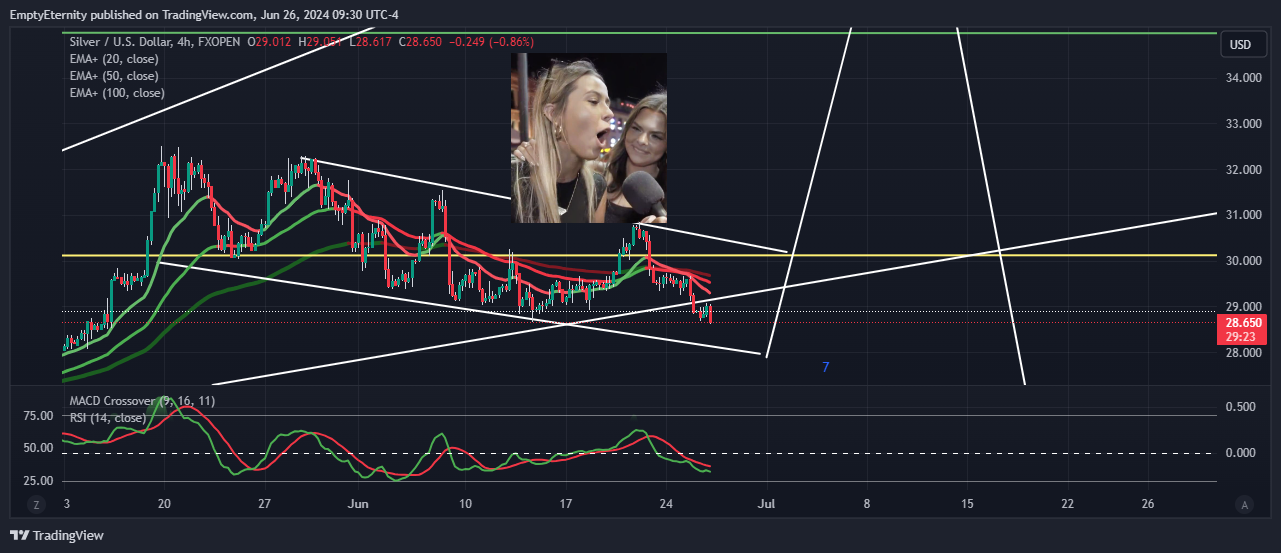Select the 'EMA+ (50, close)' indicator label

click(x=114, y=76)
